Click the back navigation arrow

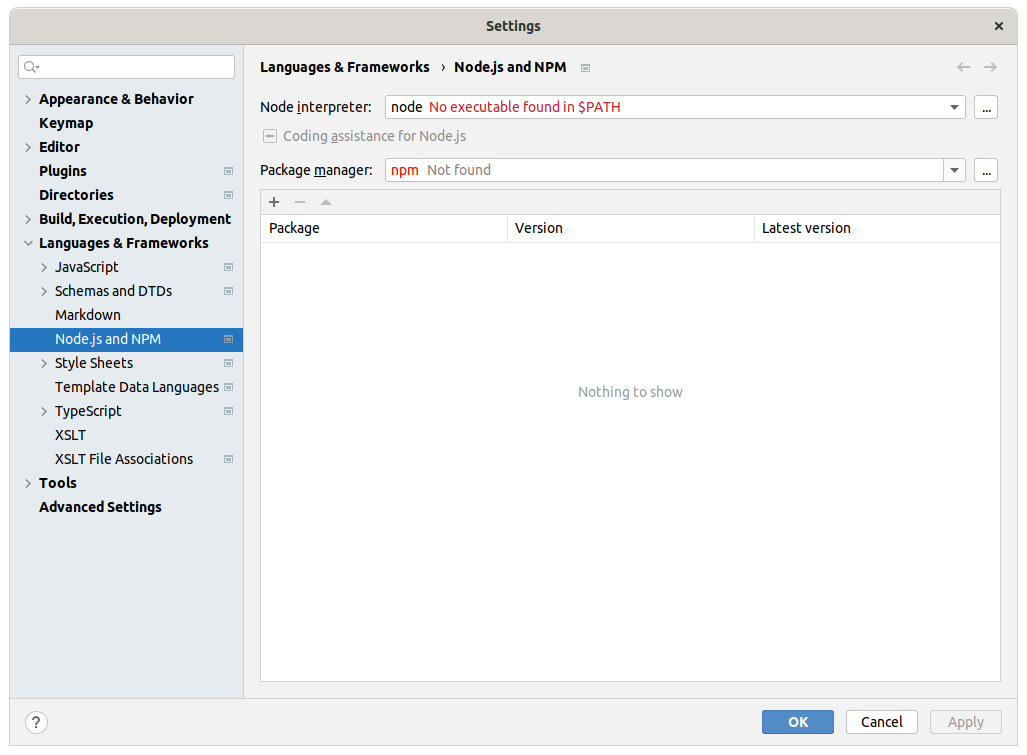(963, 67)
